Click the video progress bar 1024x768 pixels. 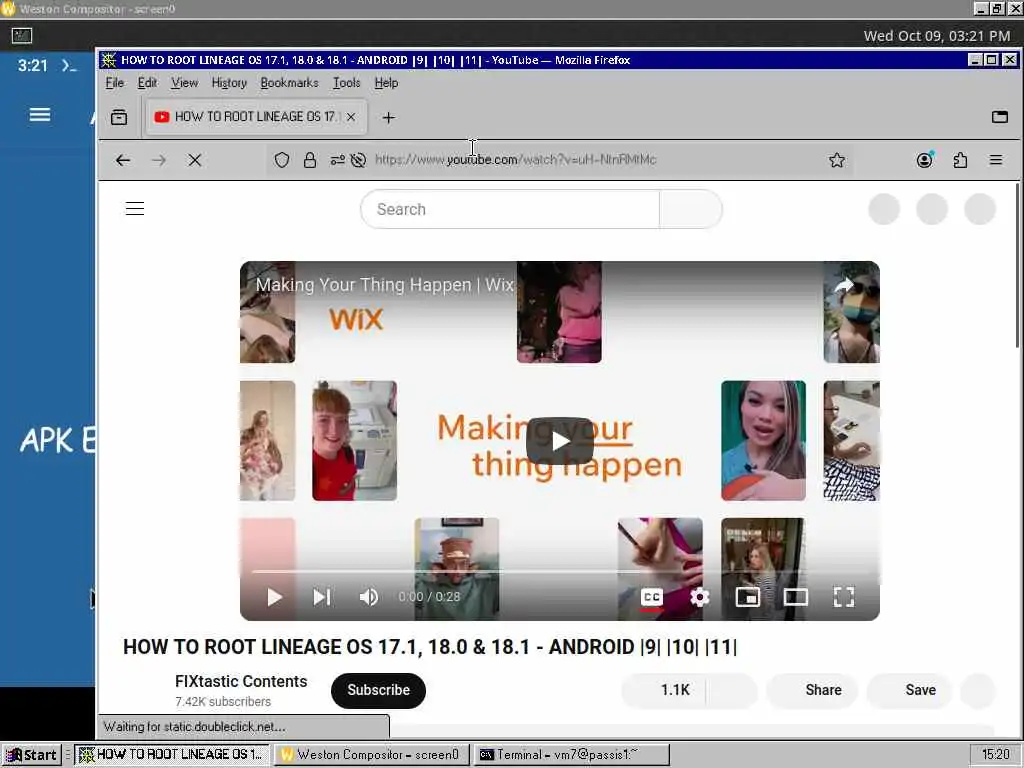point(560,571)
